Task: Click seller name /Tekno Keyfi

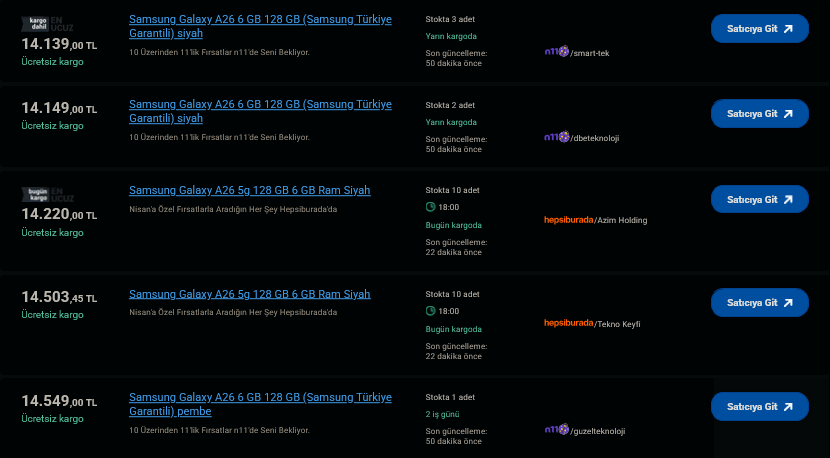Action: pyautogui.click(x=617, y=324)
